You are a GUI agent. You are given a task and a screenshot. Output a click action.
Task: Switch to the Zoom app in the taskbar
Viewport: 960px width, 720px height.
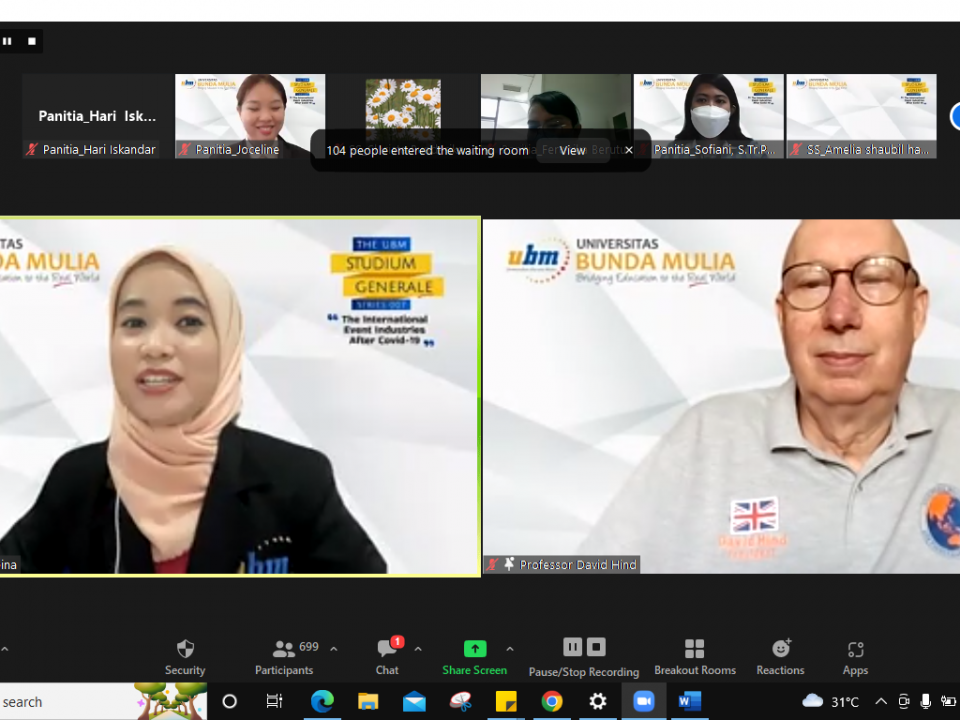[643, 702]
